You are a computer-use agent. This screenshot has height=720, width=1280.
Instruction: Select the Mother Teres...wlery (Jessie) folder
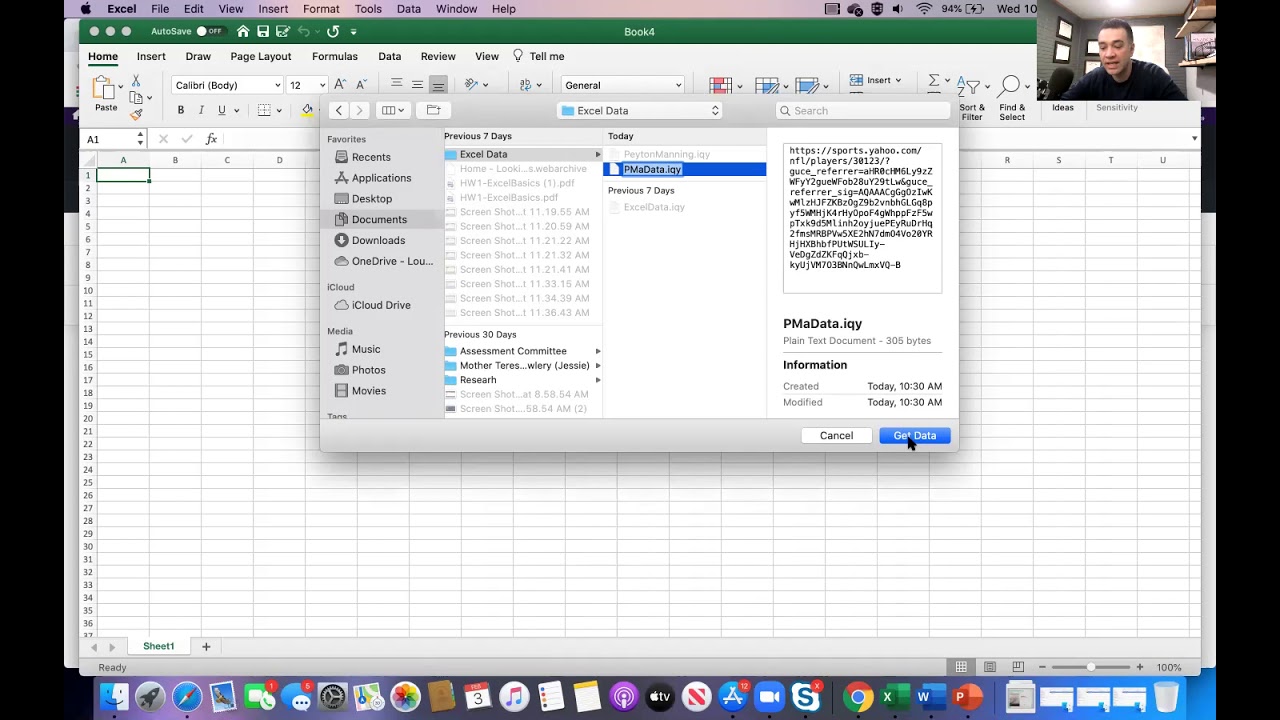coord(523,365)
